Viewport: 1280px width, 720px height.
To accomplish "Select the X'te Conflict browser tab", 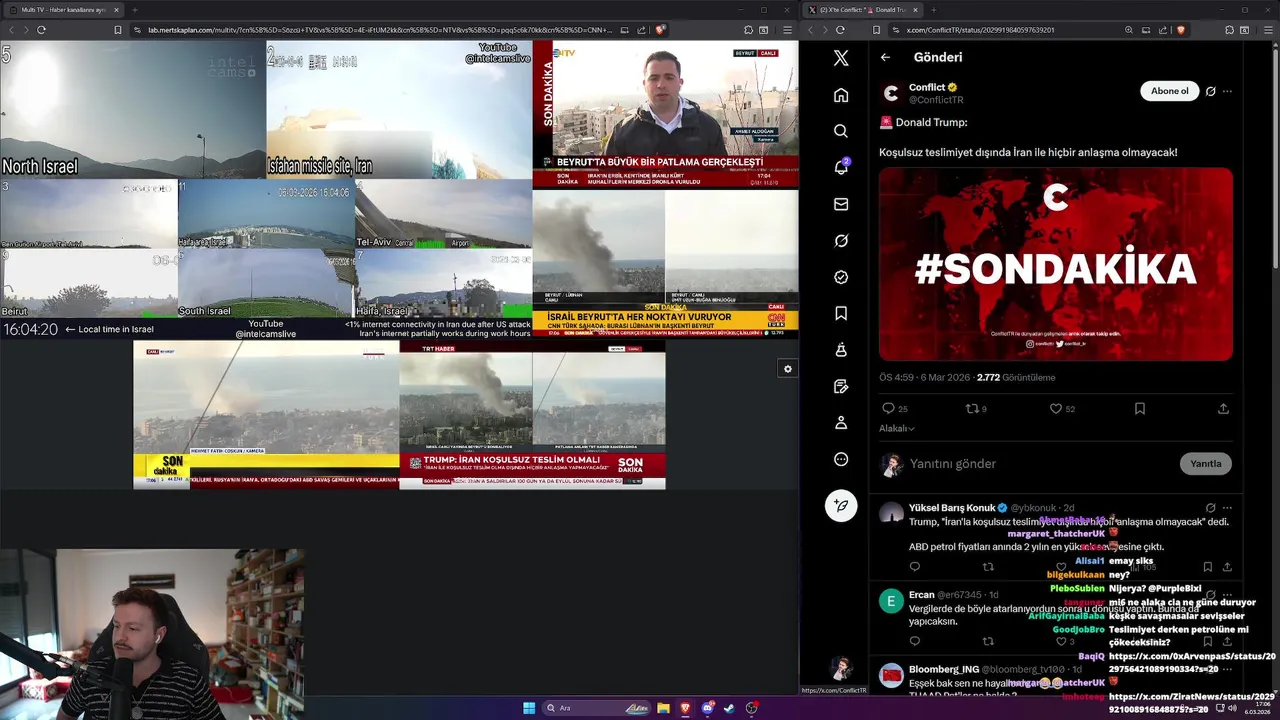I will [x=863, y=10].
